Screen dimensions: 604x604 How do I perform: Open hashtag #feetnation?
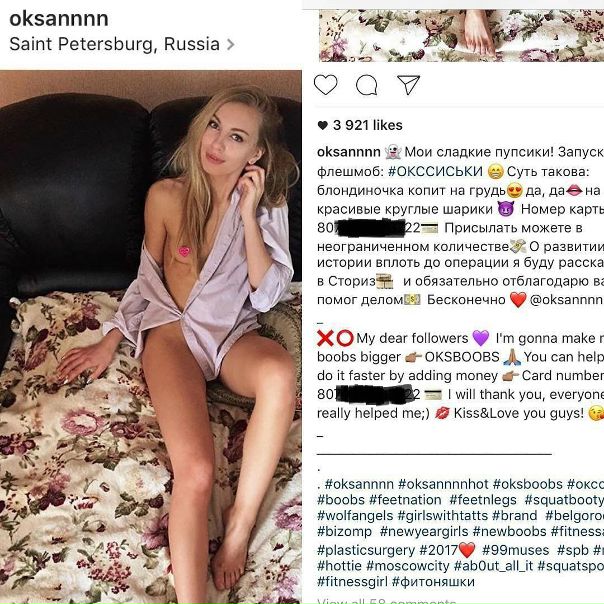(405, 500)
